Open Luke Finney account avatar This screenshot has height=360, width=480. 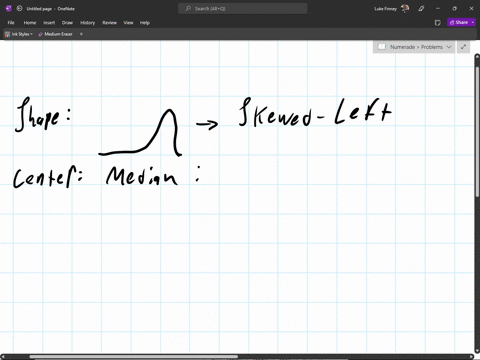coord(405,9)
